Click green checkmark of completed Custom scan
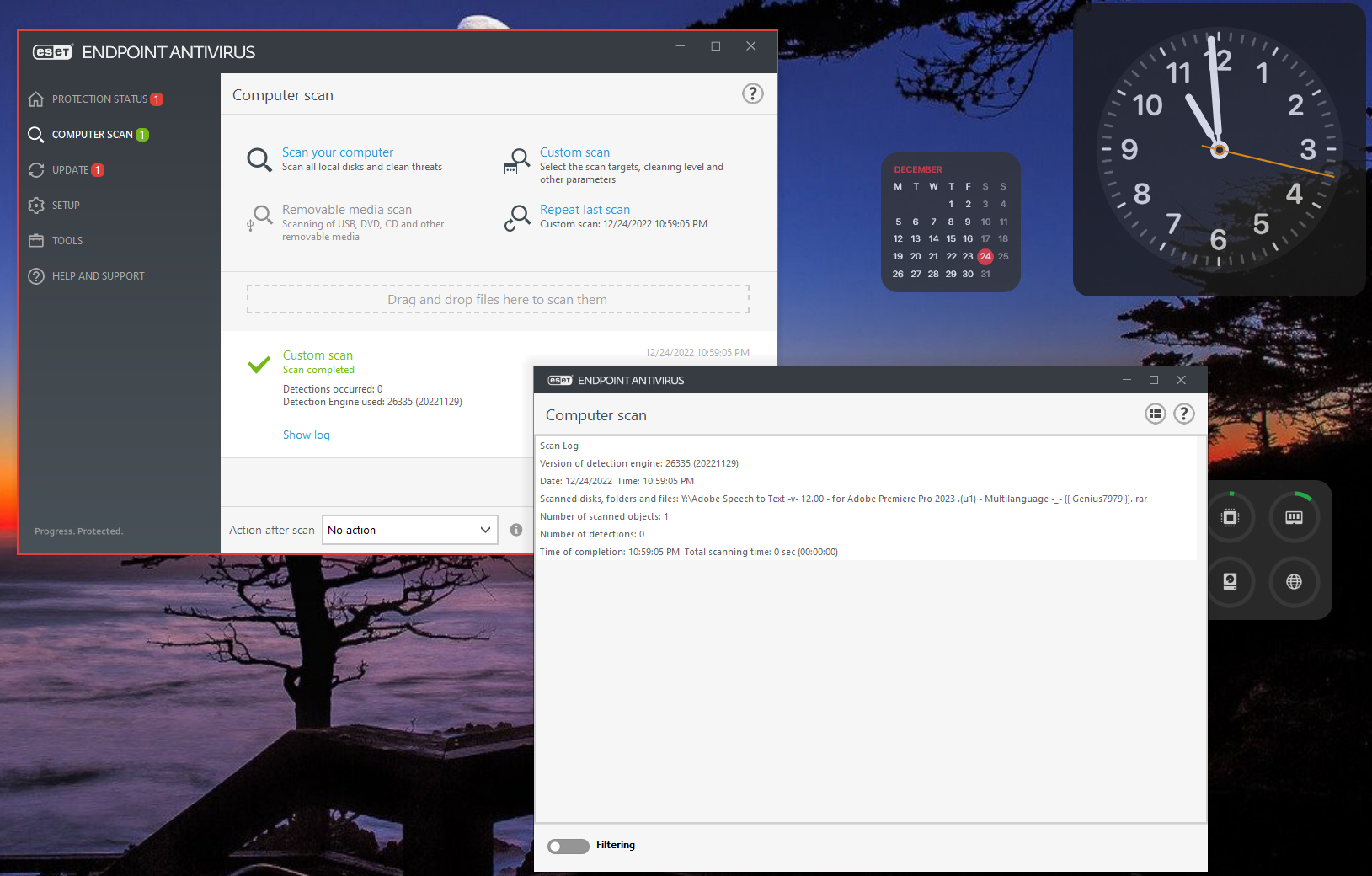The image size is (1372, 876). [x=259, y=364]
